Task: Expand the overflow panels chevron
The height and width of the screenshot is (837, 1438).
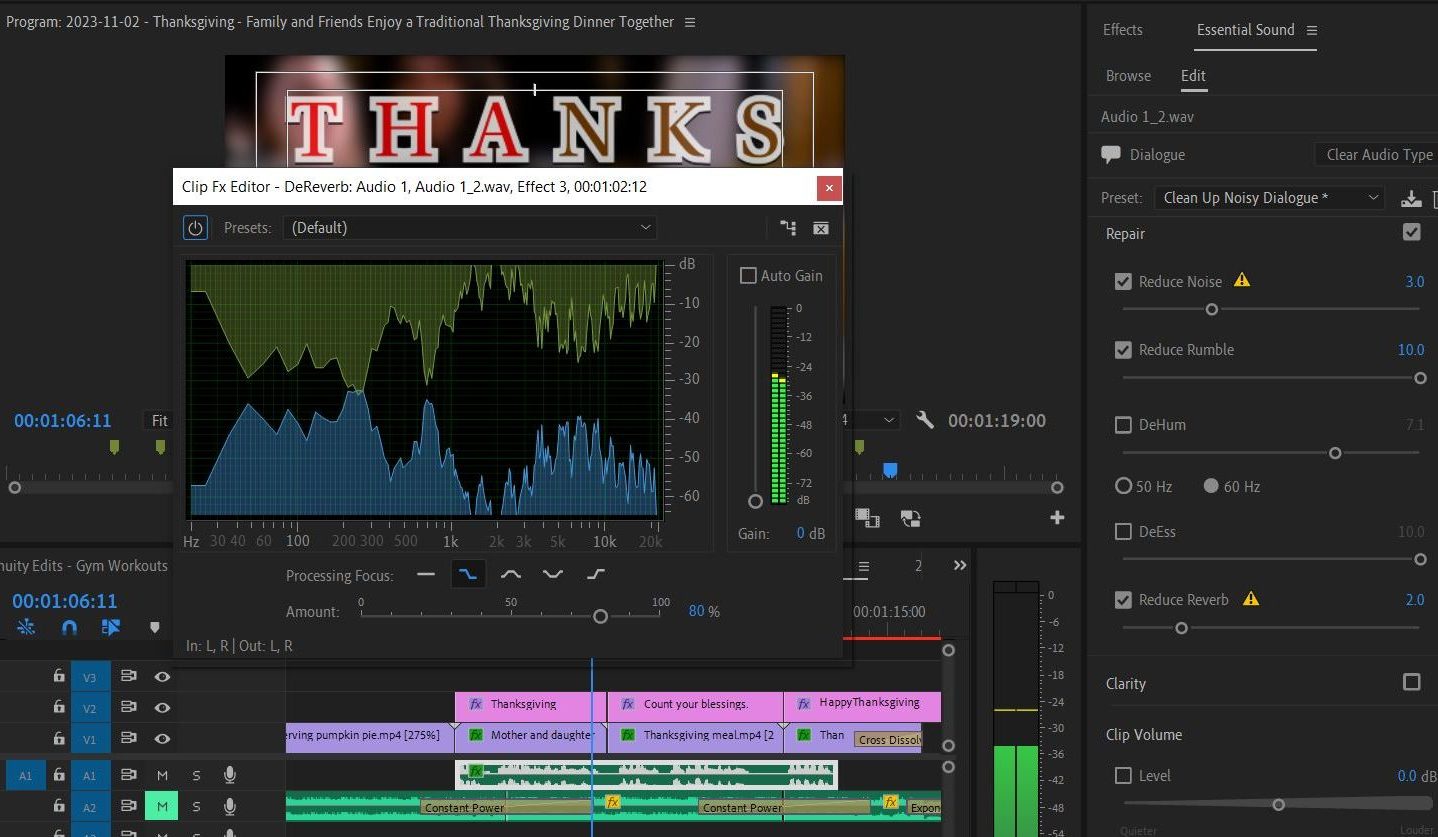Action: (960, 565)
